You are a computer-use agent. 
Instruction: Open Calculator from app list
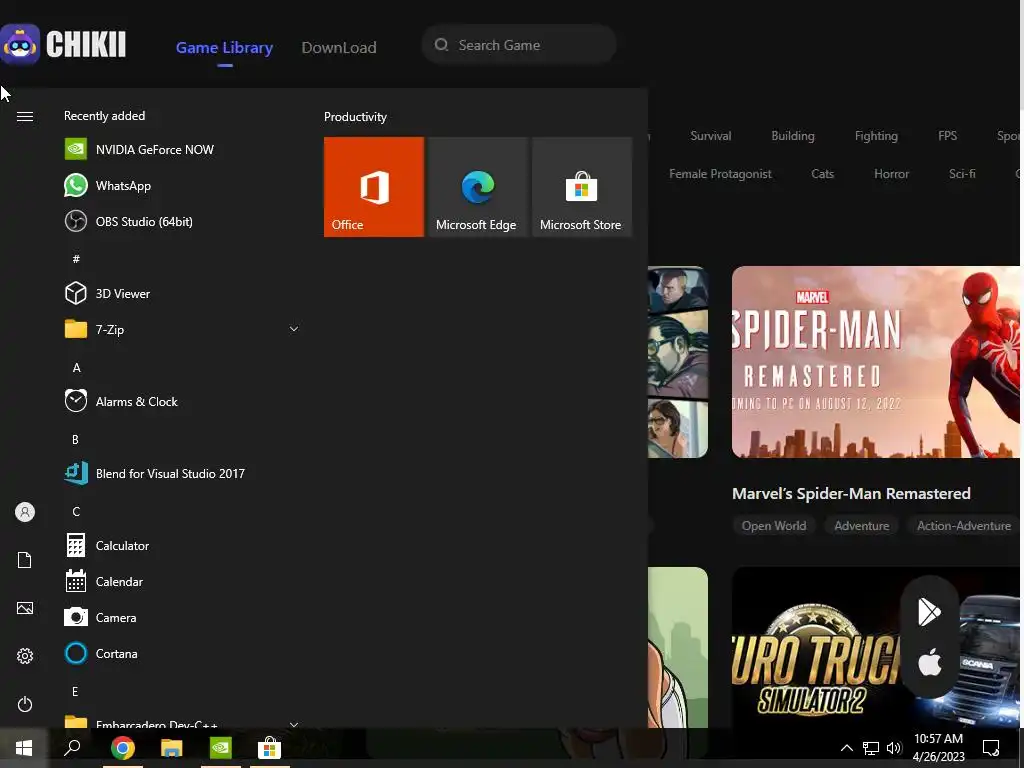(181, 545)
